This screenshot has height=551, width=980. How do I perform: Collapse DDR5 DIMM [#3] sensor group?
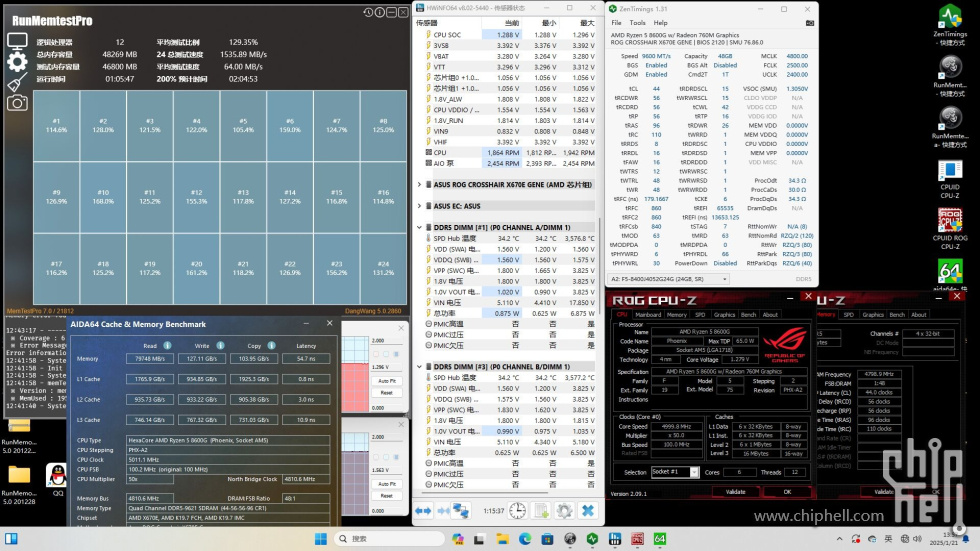[419, 367]
